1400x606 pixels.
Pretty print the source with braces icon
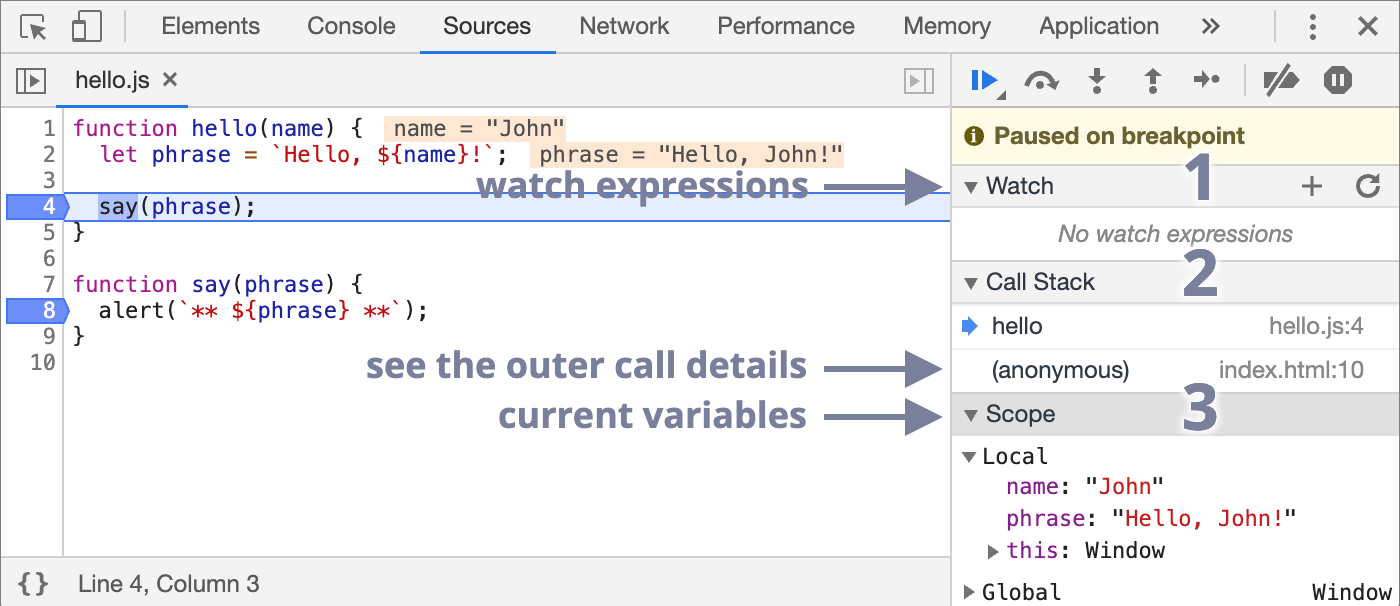(33, 584)
